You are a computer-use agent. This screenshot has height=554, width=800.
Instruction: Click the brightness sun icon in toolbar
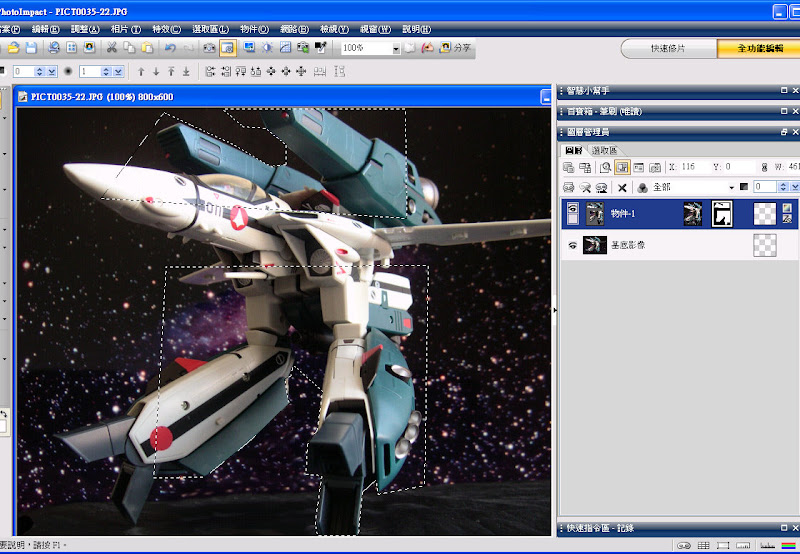[x=267, y=48]
